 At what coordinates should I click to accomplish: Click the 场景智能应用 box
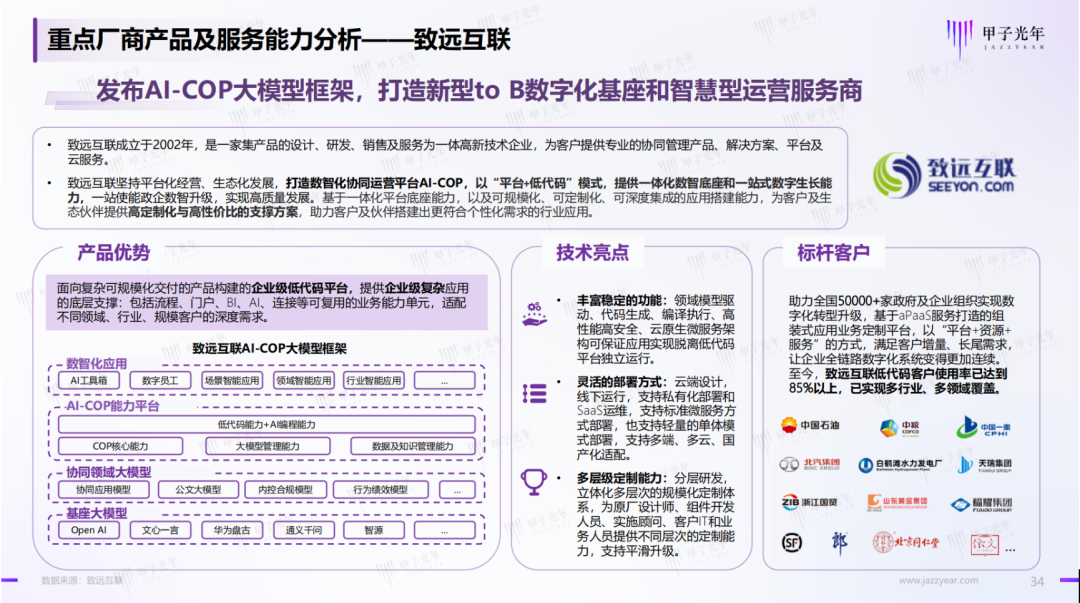tap(232, 380)
